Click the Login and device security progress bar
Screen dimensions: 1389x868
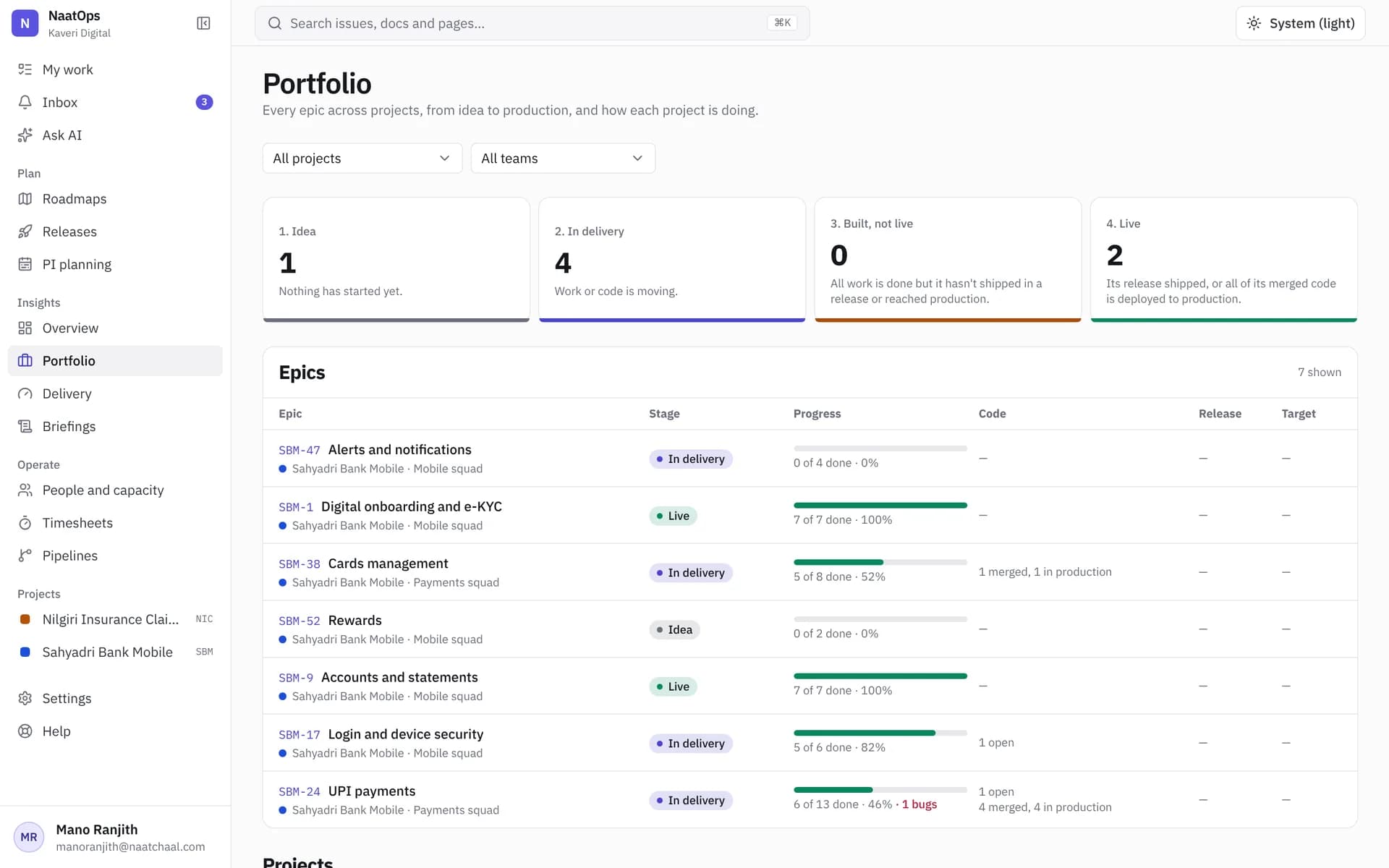[x=880, y=733]
